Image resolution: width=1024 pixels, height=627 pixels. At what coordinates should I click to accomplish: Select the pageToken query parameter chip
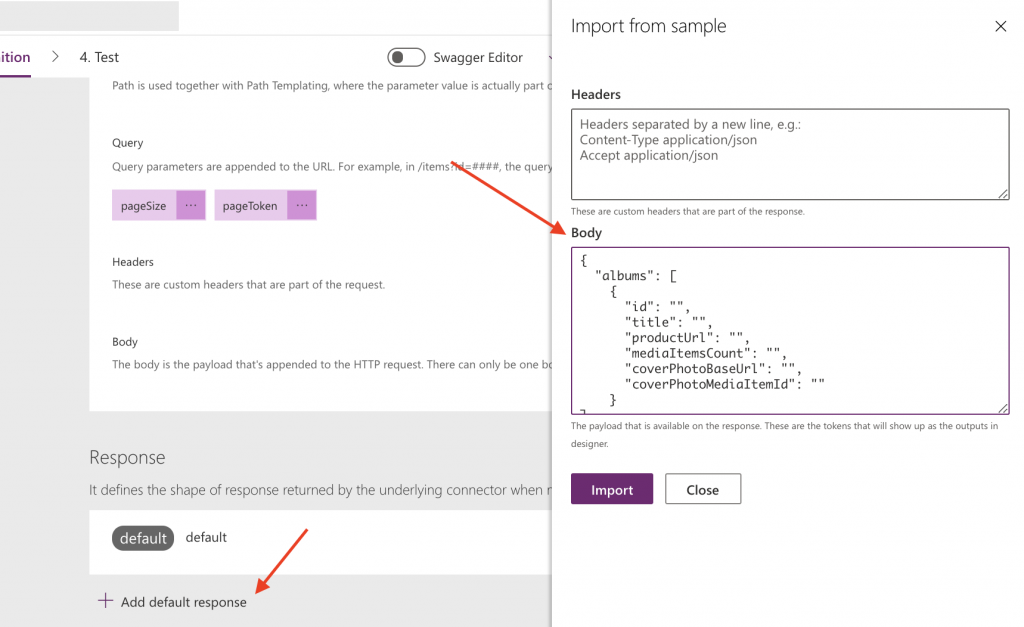250,206
